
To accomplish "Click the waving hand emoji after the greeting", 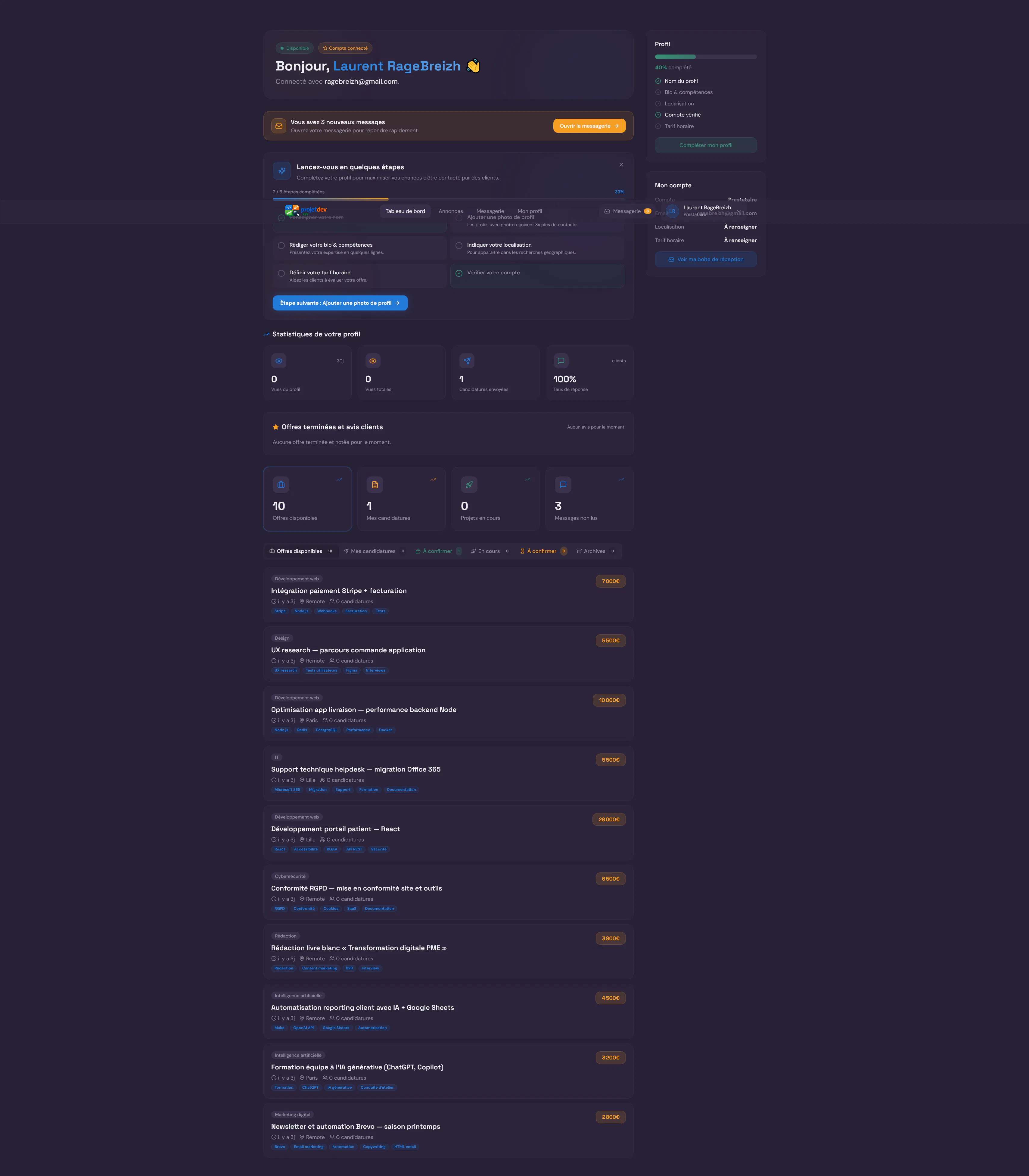I will [x=473, y=66].
